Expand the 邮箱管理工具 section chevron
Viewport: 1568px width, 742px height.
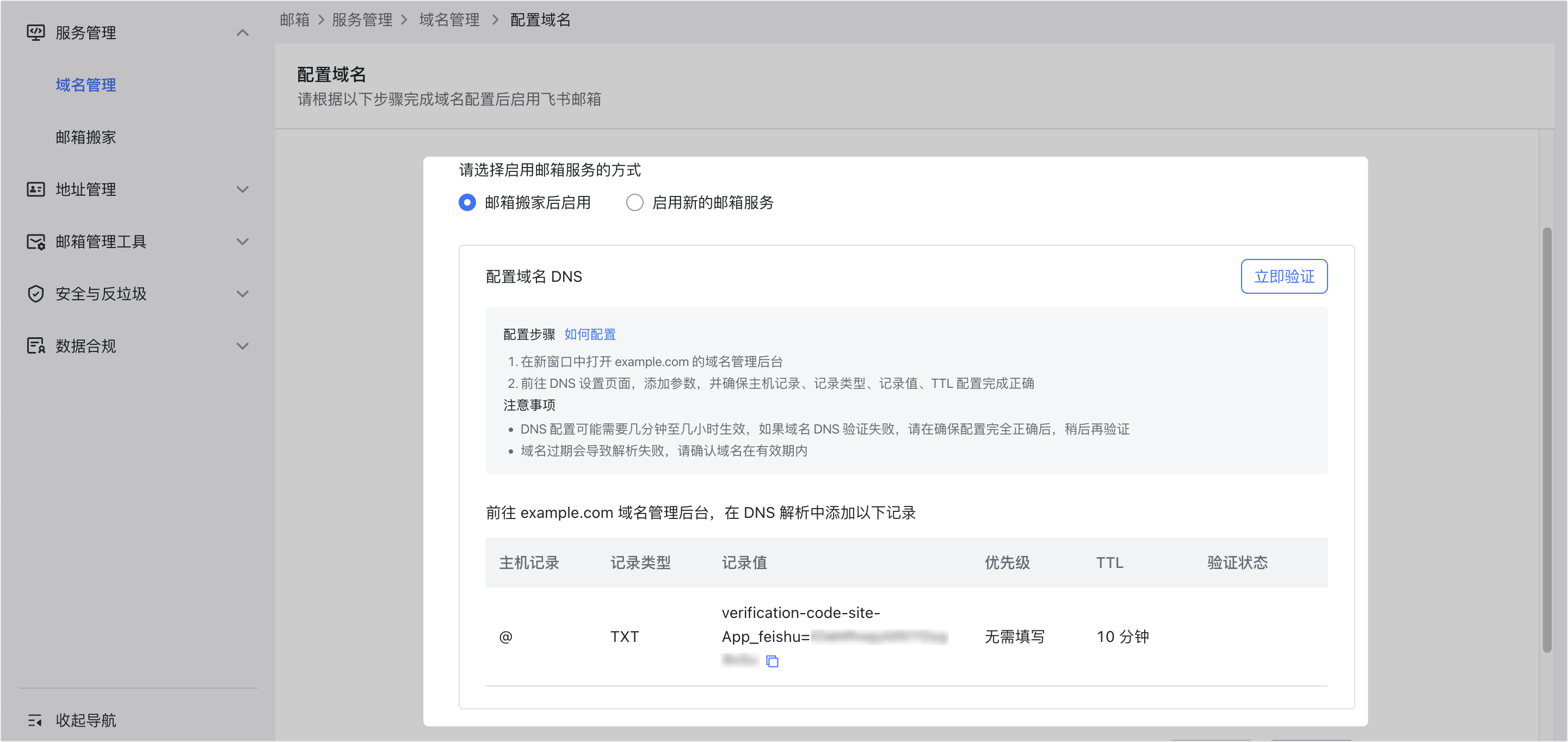242,242
